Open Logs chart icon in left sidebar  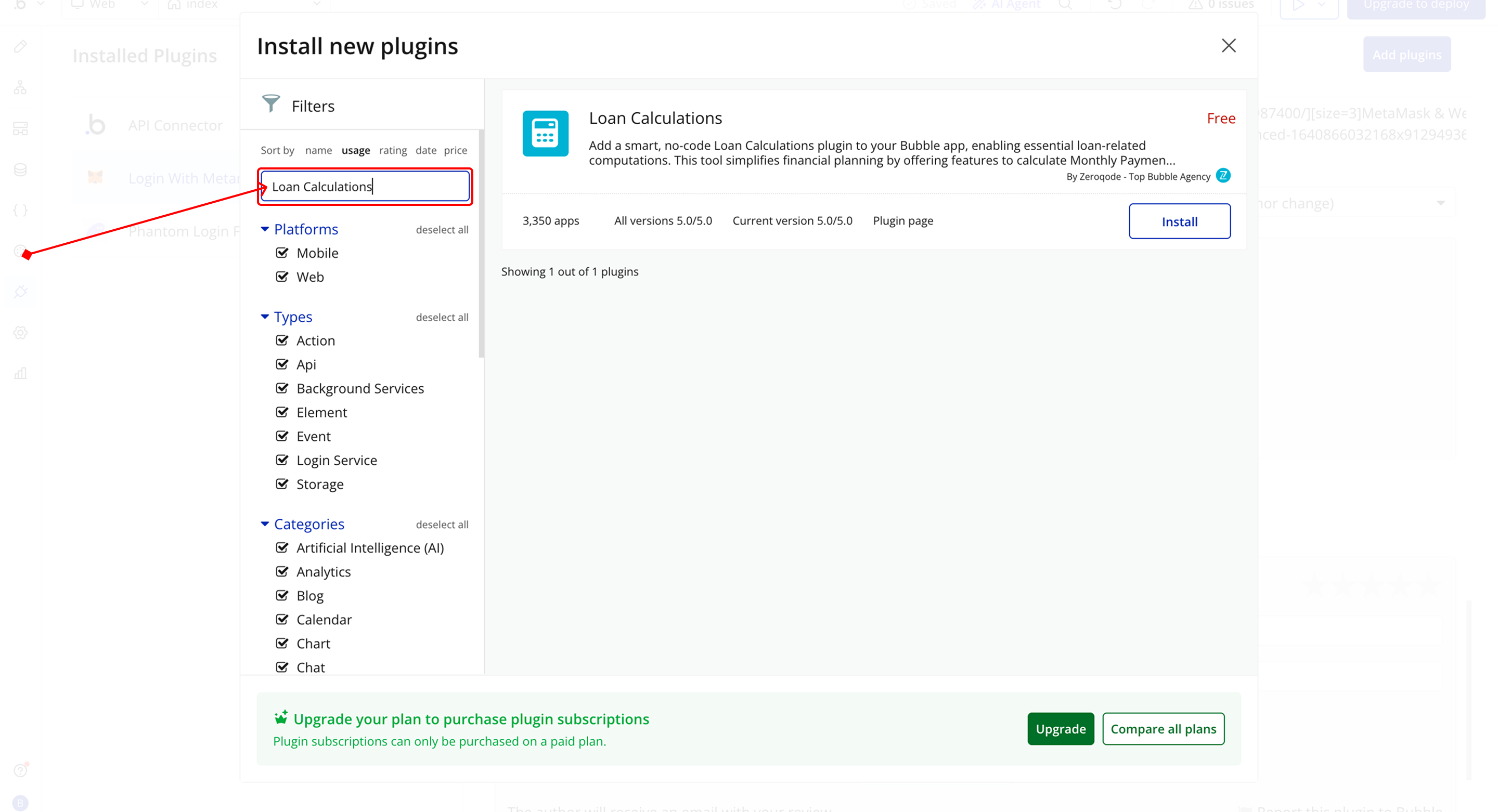point(21,373)
